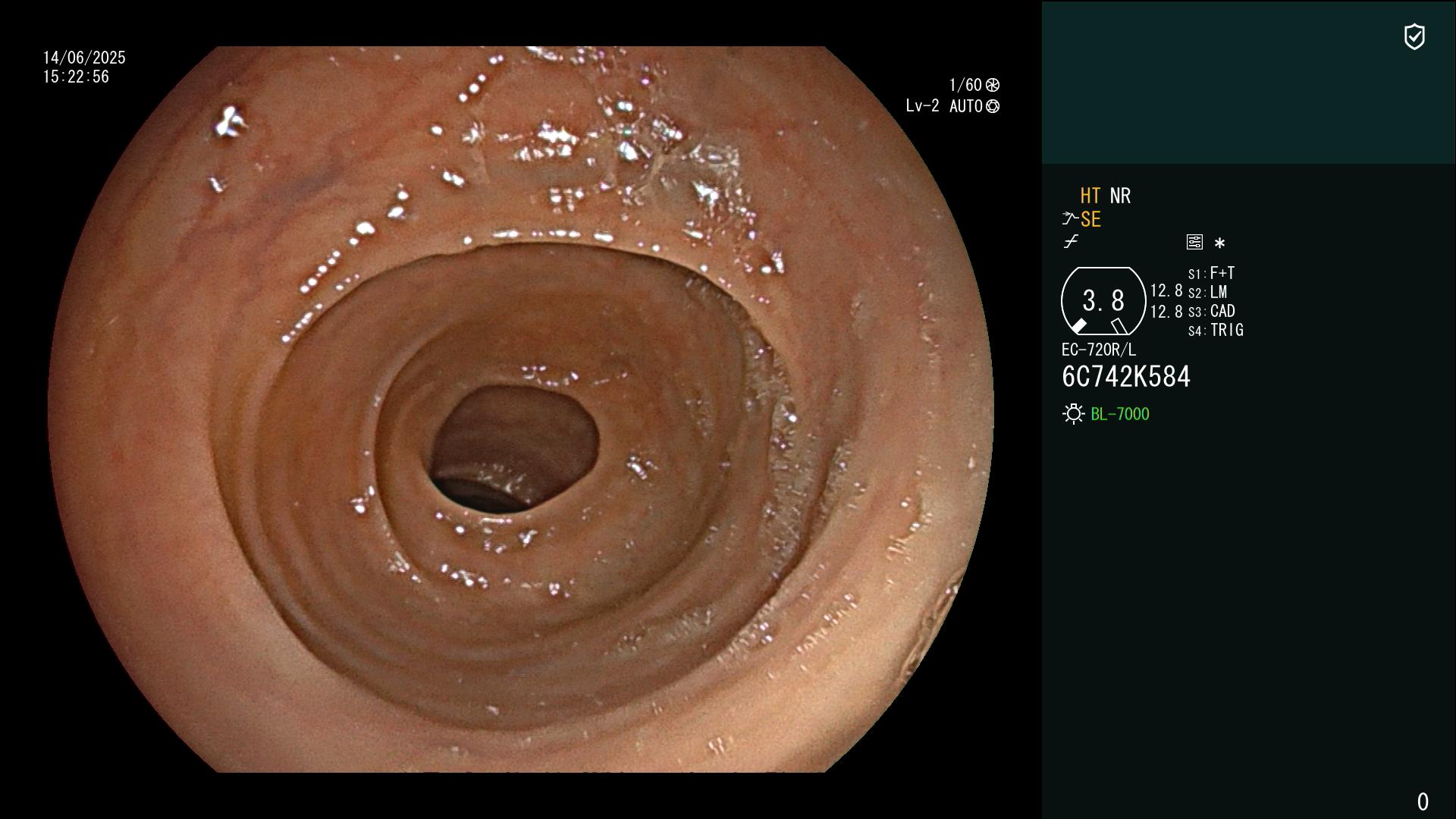Select the SE emphasis label
This screenshot has width=1456, height=819.
[x=1090, y=220]
